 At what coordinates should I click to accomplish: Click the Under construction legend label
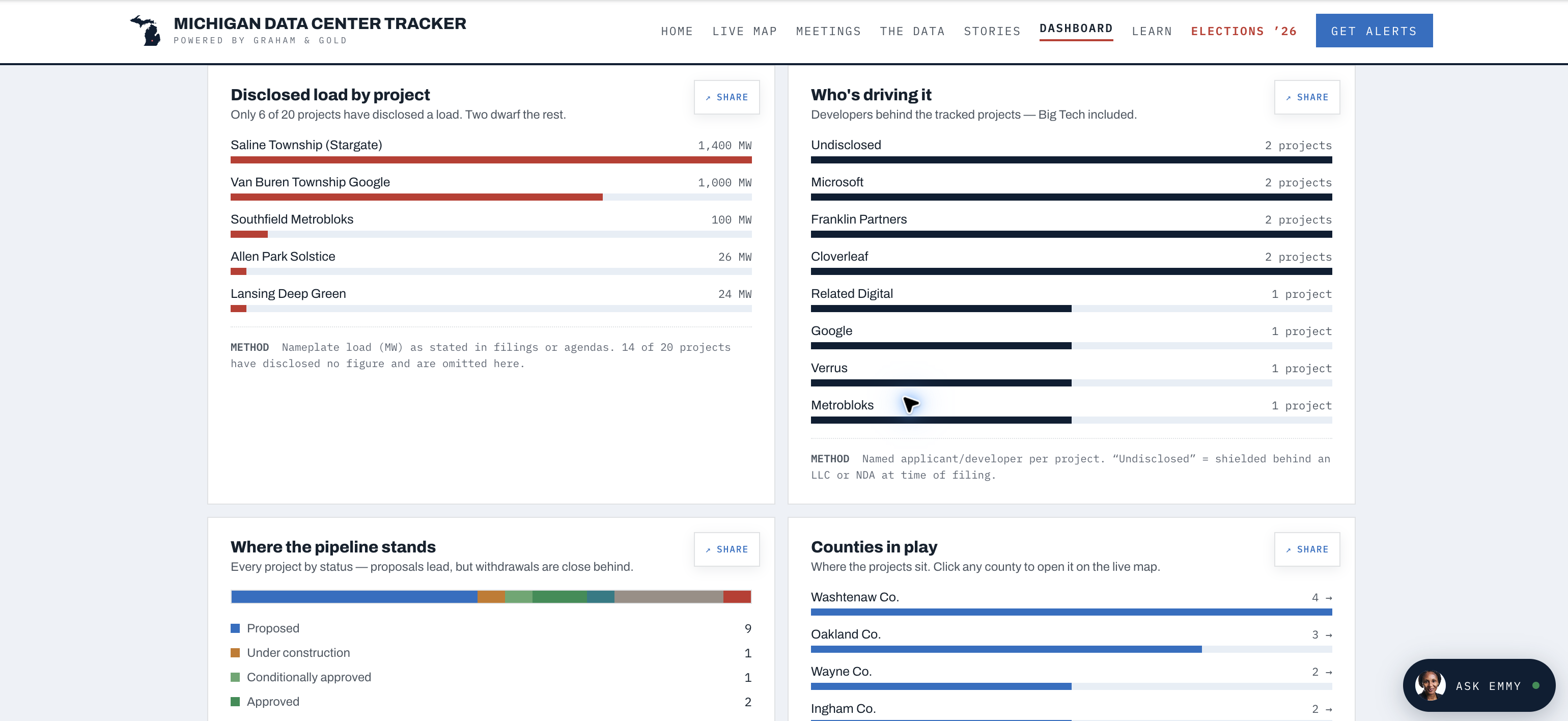(x=298, y=653)
